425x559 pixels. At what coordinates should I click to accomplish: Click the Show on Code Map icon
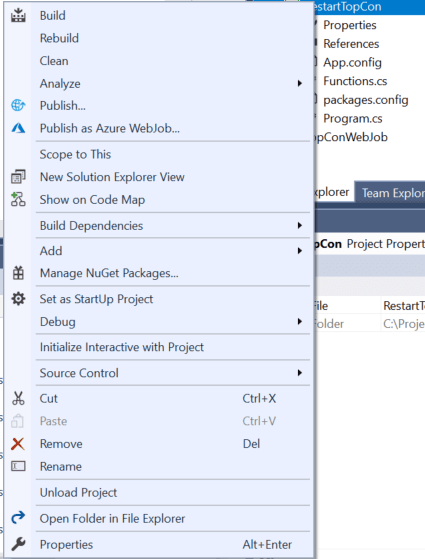coord(18,200)
